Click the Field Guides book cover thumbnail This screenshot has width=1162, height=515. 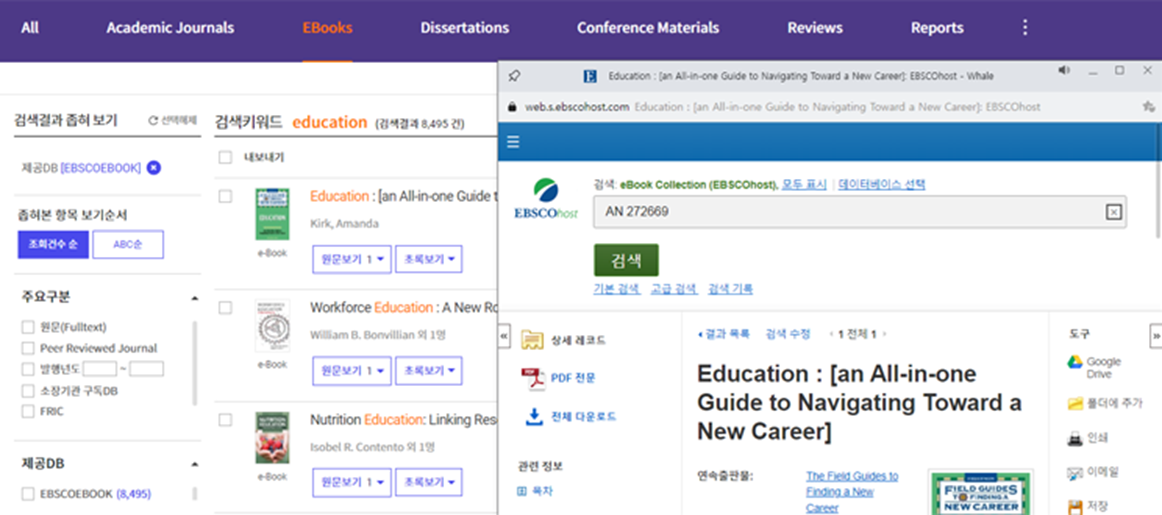click(980, 492)
